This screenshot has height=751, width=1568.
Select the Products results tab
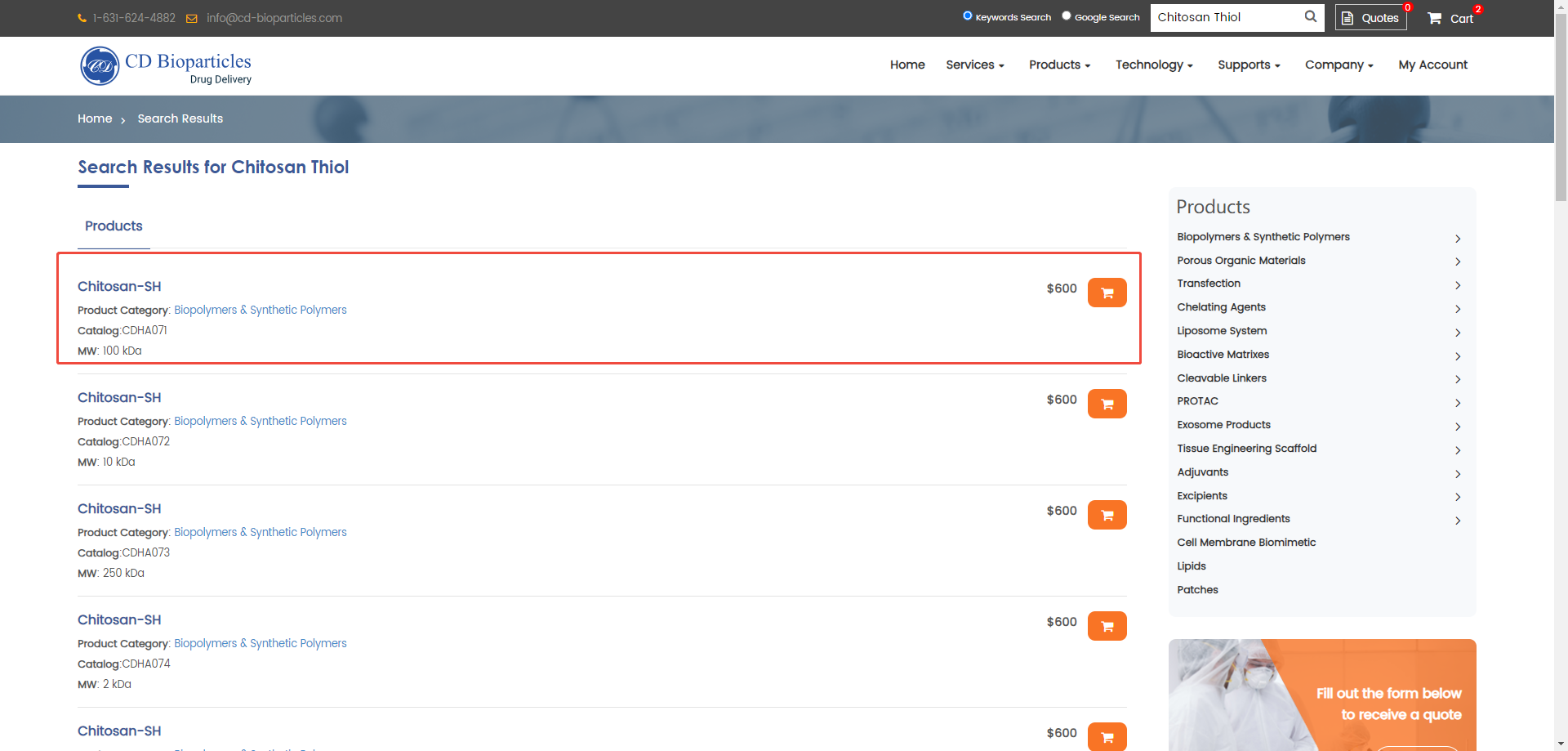pyautogui.click(x=114, y=226)
